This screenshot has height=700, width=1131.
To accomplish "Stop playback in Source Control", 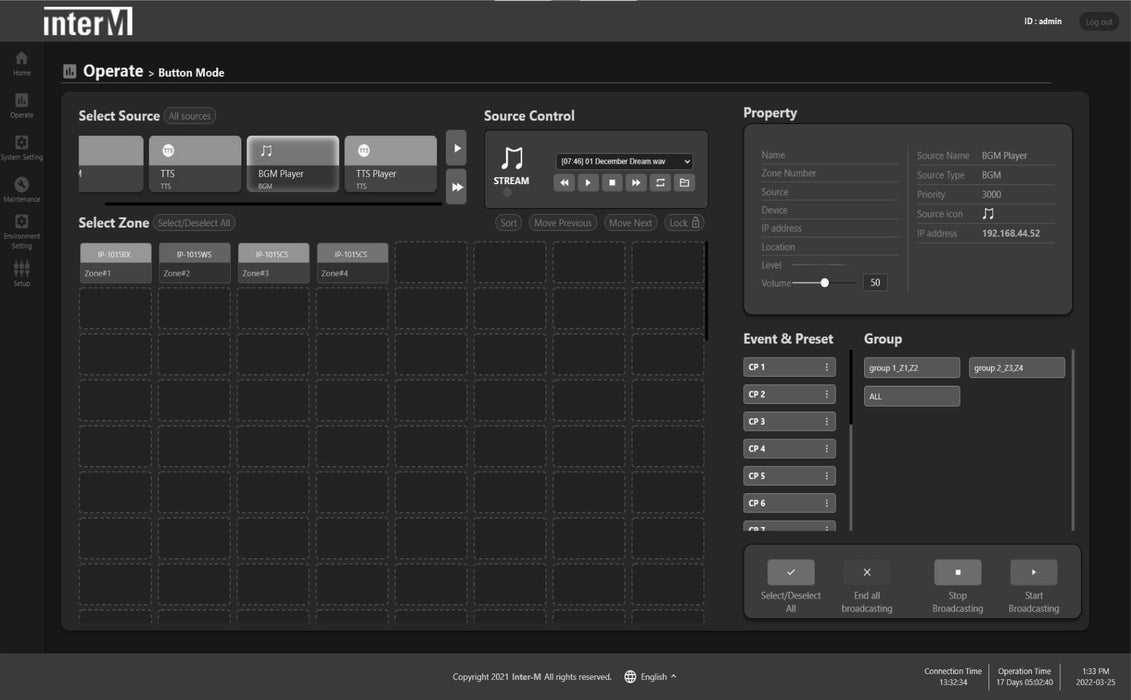I will (612, 183).
